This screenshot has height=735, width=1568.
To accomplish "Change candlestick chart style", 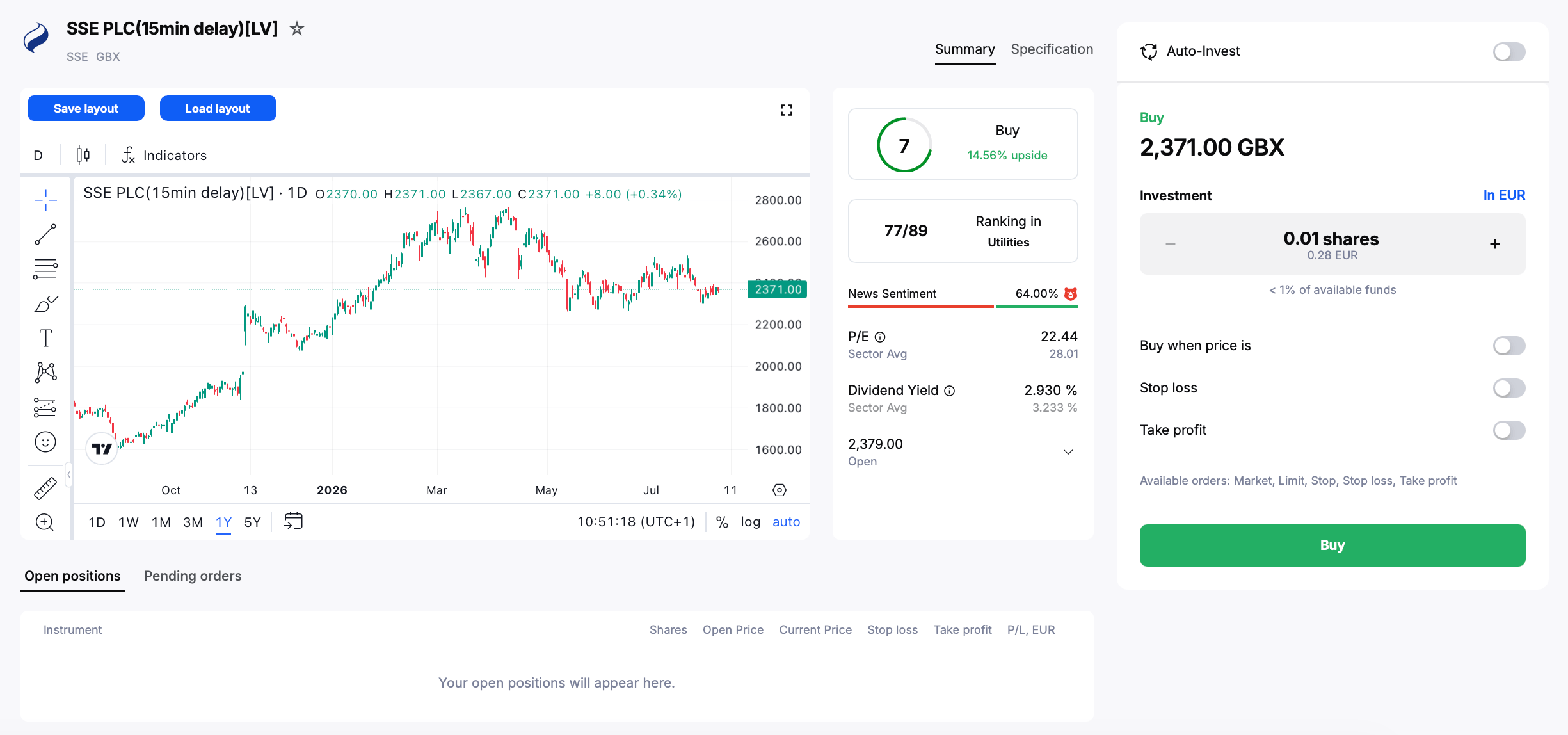I will (x=83, y=155).
